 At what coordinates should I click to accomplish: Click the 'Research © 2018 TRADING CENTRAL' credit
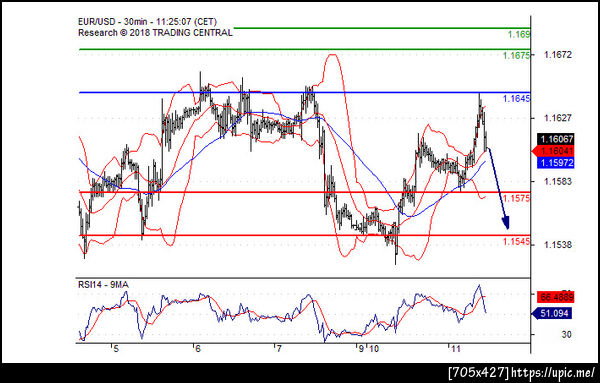[155, 33]
